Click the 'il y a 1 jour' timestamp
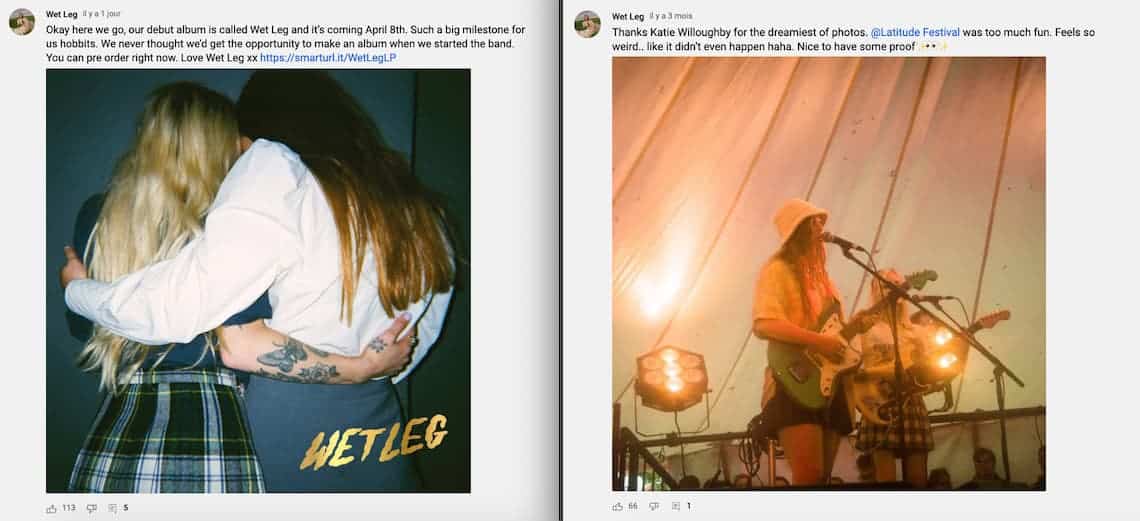1140x521 pixels. click(x=101, y=14)
